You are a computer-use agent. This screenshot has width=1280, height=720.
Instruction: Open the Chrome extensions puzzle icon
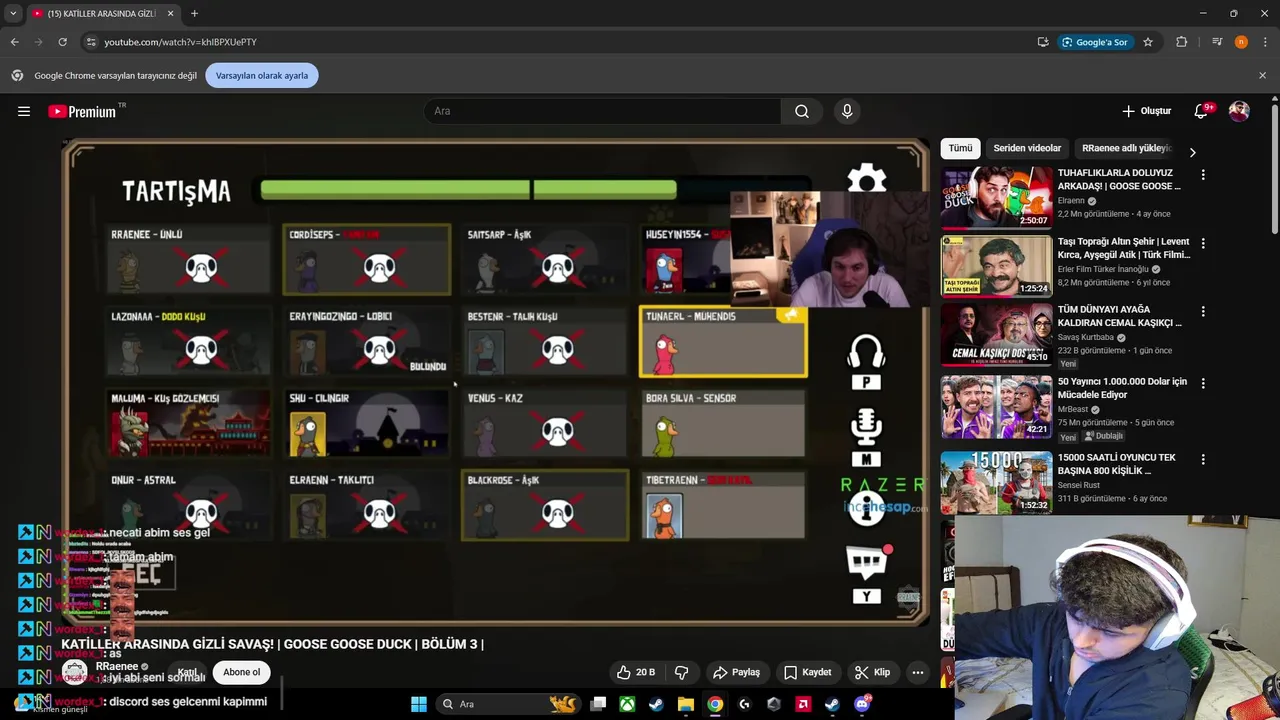click(x=1182, y=42)
